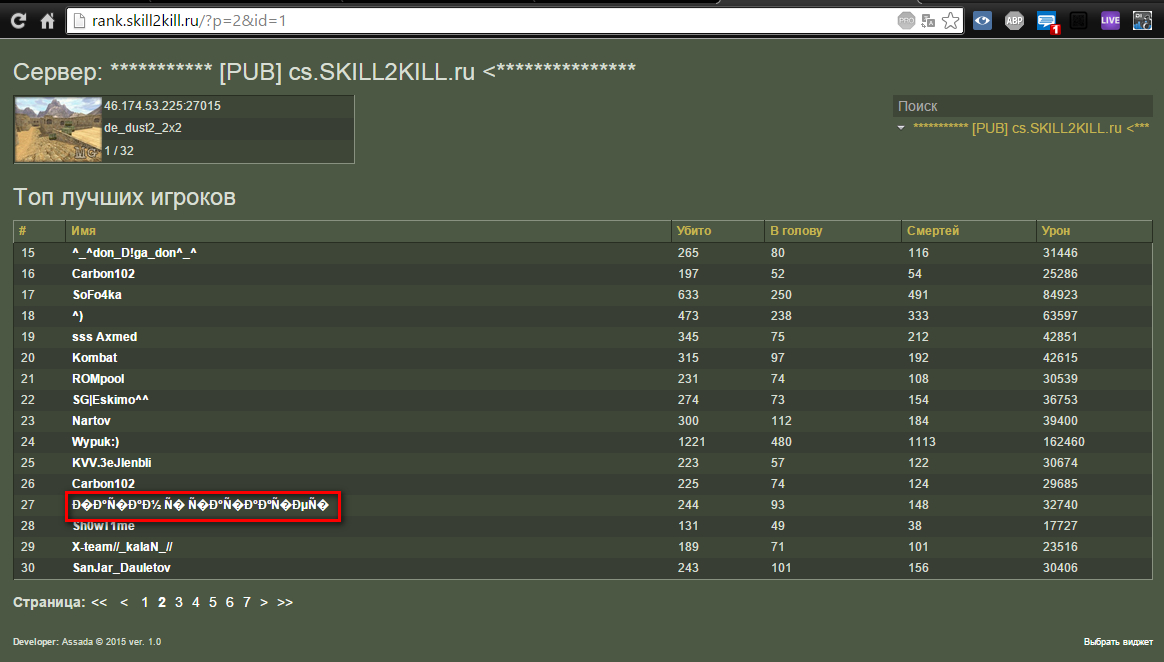The image size is (1164, 662).
Task: Expand the server list dropdown arrow
Action: tap(900, 128)
